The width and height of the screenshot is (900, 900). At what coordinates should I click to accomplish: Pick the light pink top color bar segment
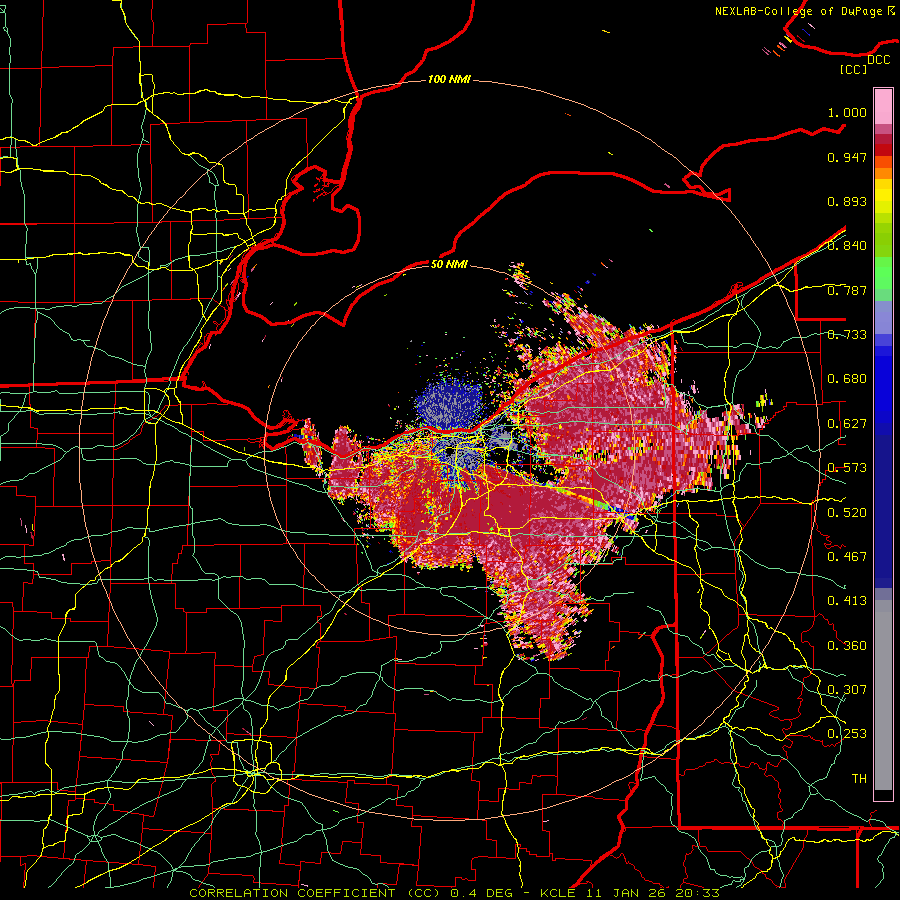[x=883, y=106]
